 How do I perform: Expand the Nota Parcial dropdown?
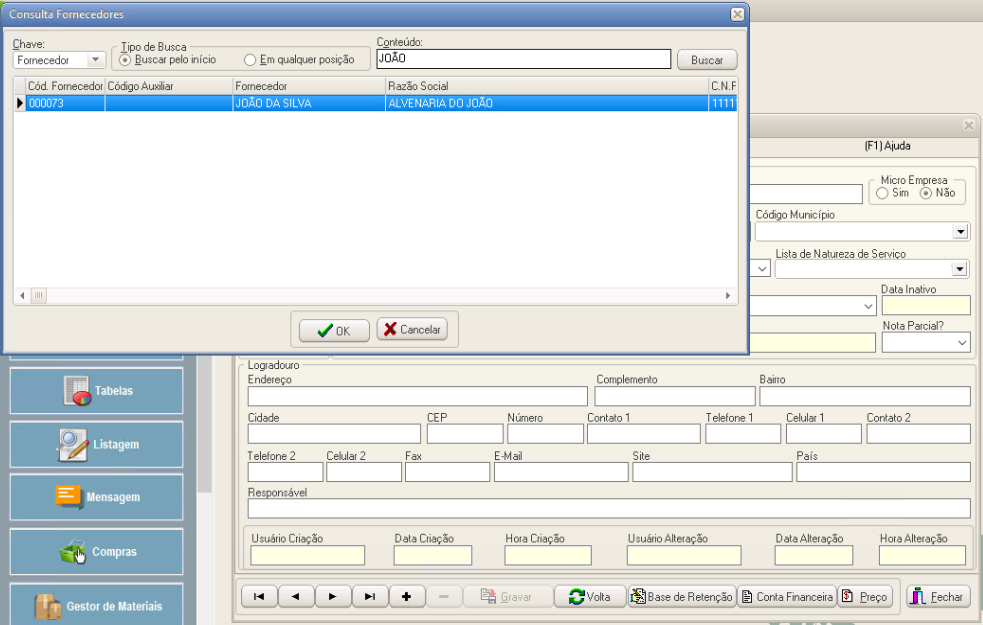click(x=961, y=343)
